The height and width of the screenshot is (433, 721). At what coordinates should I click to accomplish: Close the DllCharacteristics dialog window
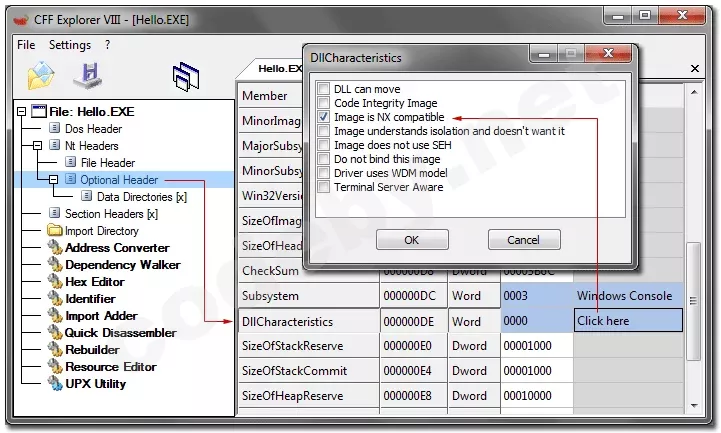point(608,53)
